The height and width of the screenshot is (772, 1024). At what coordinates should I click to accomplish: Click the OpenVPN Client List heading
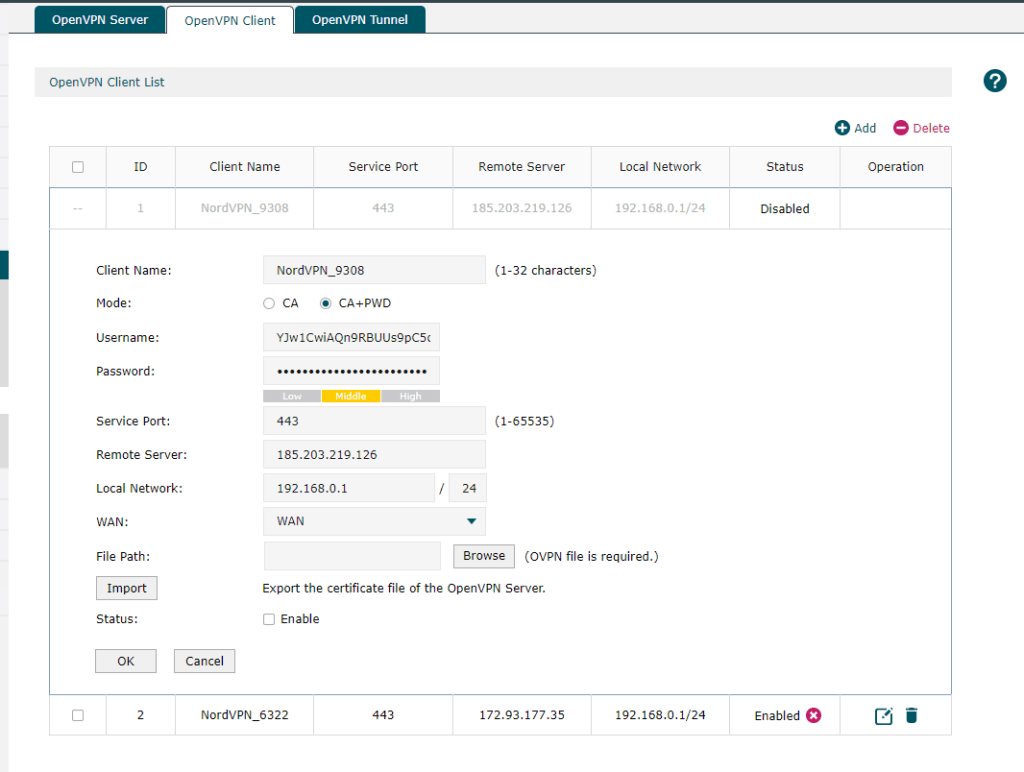(x=106, y=82)
